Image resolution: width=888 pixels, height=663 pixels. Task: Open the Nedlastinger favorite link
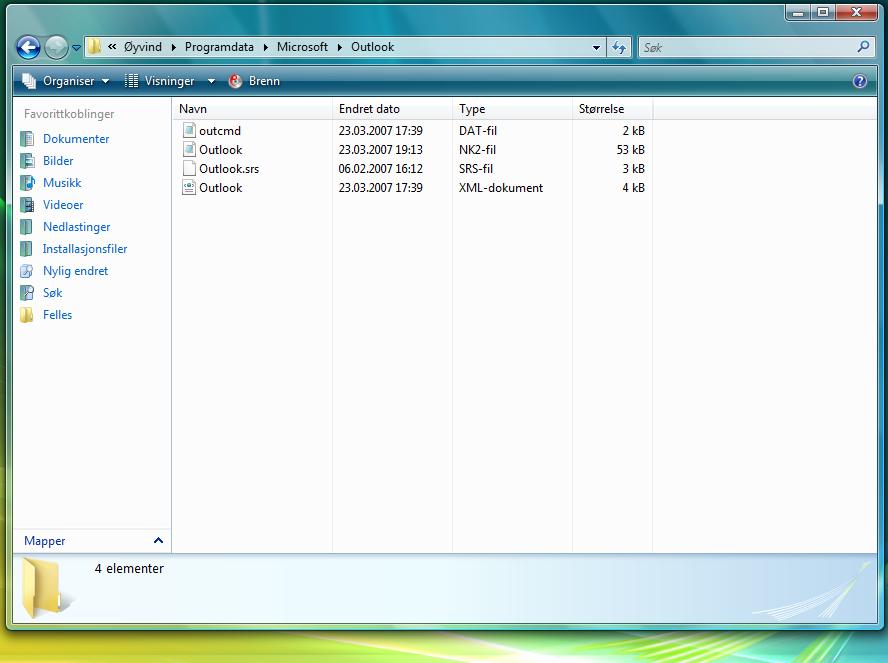pos(76,227)
